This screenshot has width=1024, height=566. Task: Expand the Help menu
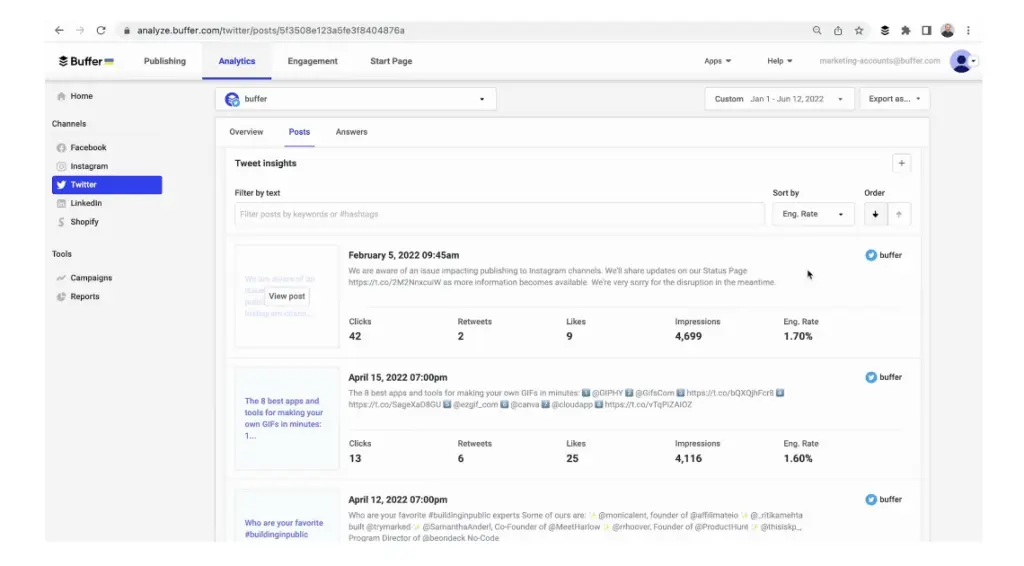point(780,61)
